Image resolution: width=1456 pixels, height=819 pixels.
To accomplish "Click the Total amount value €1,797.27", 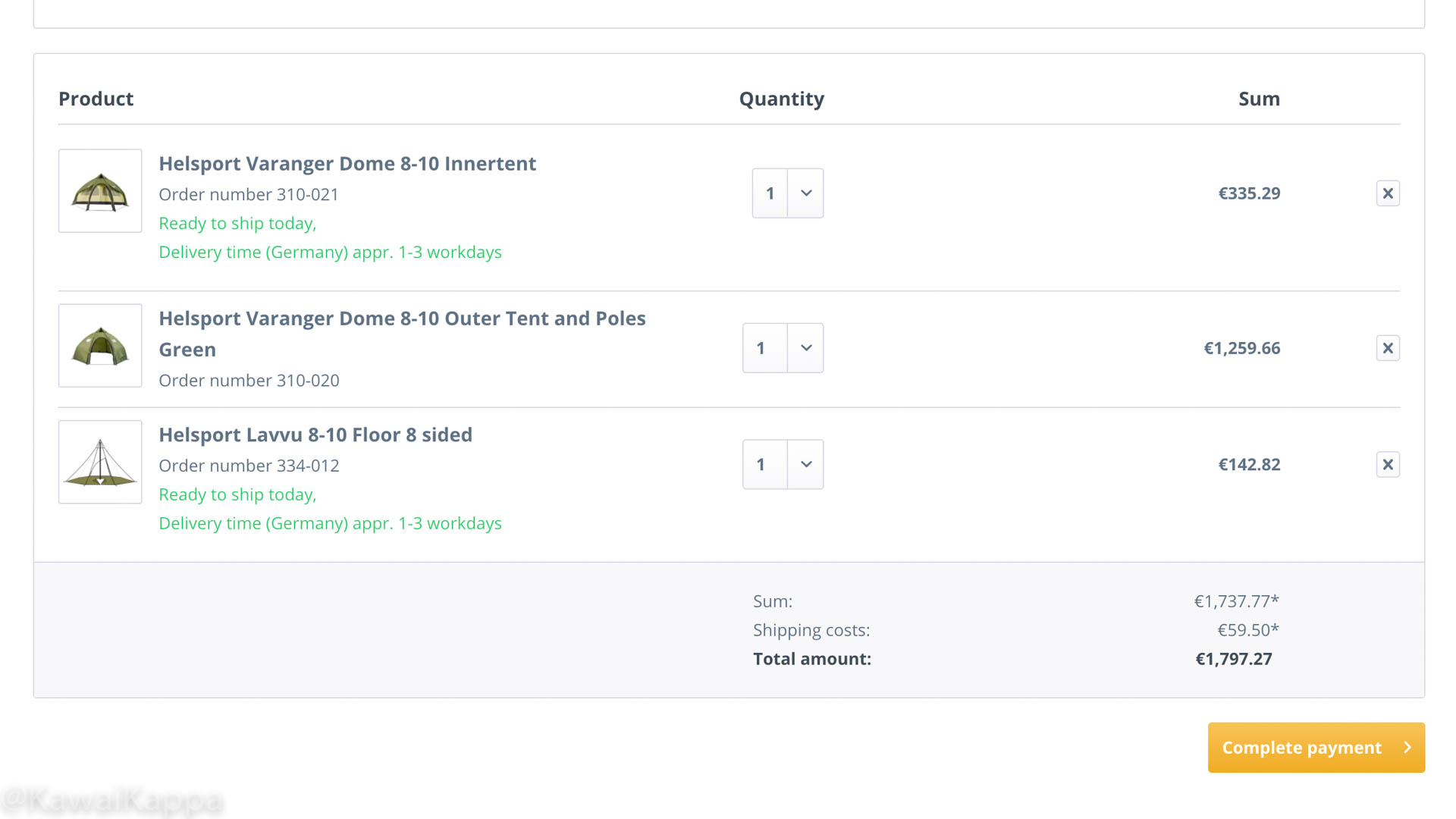I will coord(1234,659).
